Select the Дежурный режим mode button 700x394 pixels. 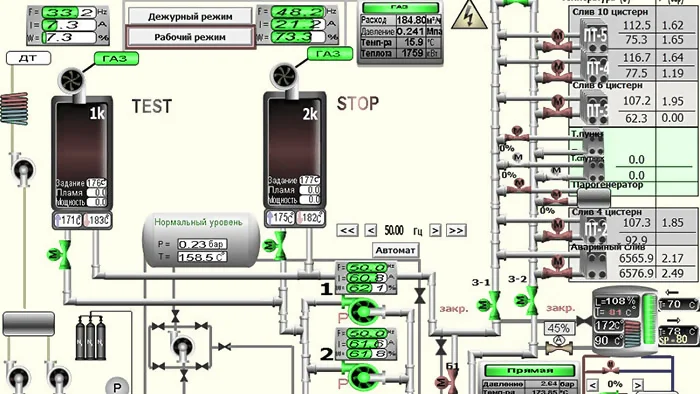190,17
